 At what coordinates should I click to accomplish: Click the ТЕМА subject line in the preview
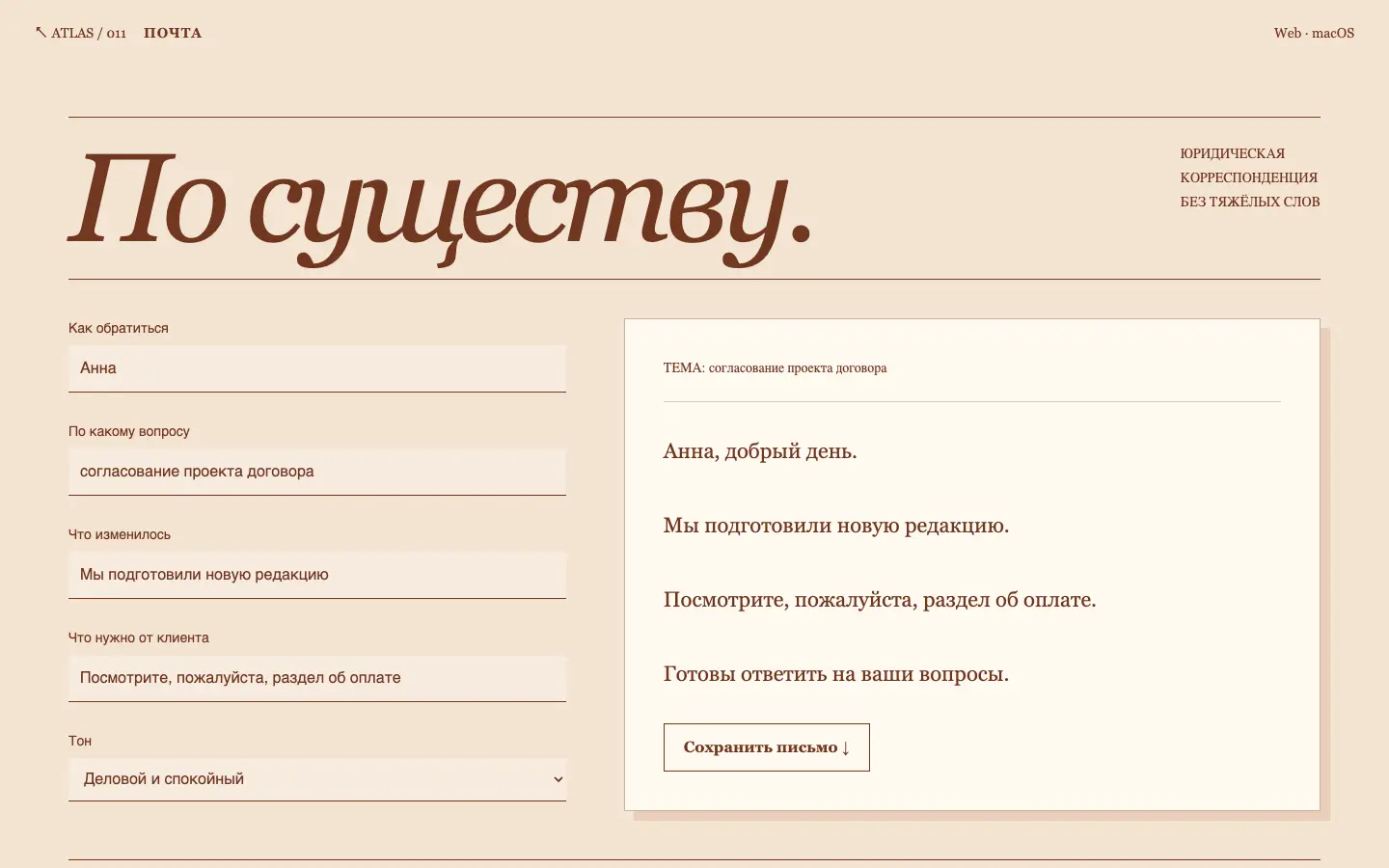tap(775, 368)
